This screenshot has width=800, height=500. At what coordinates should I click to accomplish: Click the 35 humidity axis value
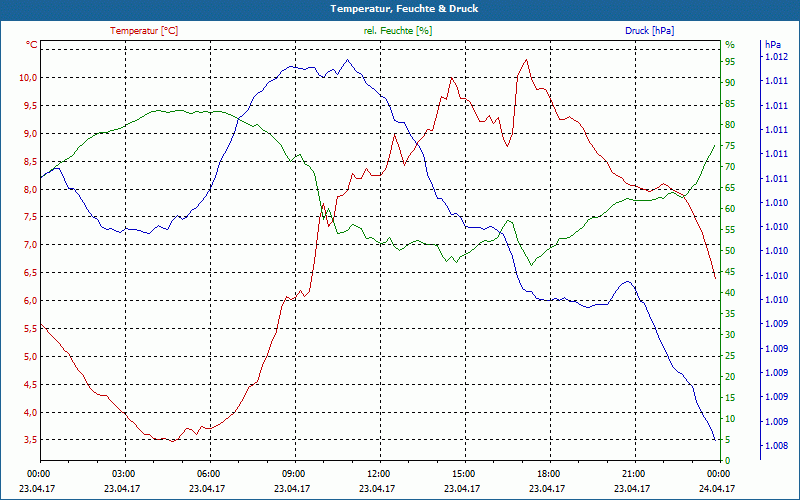point(730,314)
